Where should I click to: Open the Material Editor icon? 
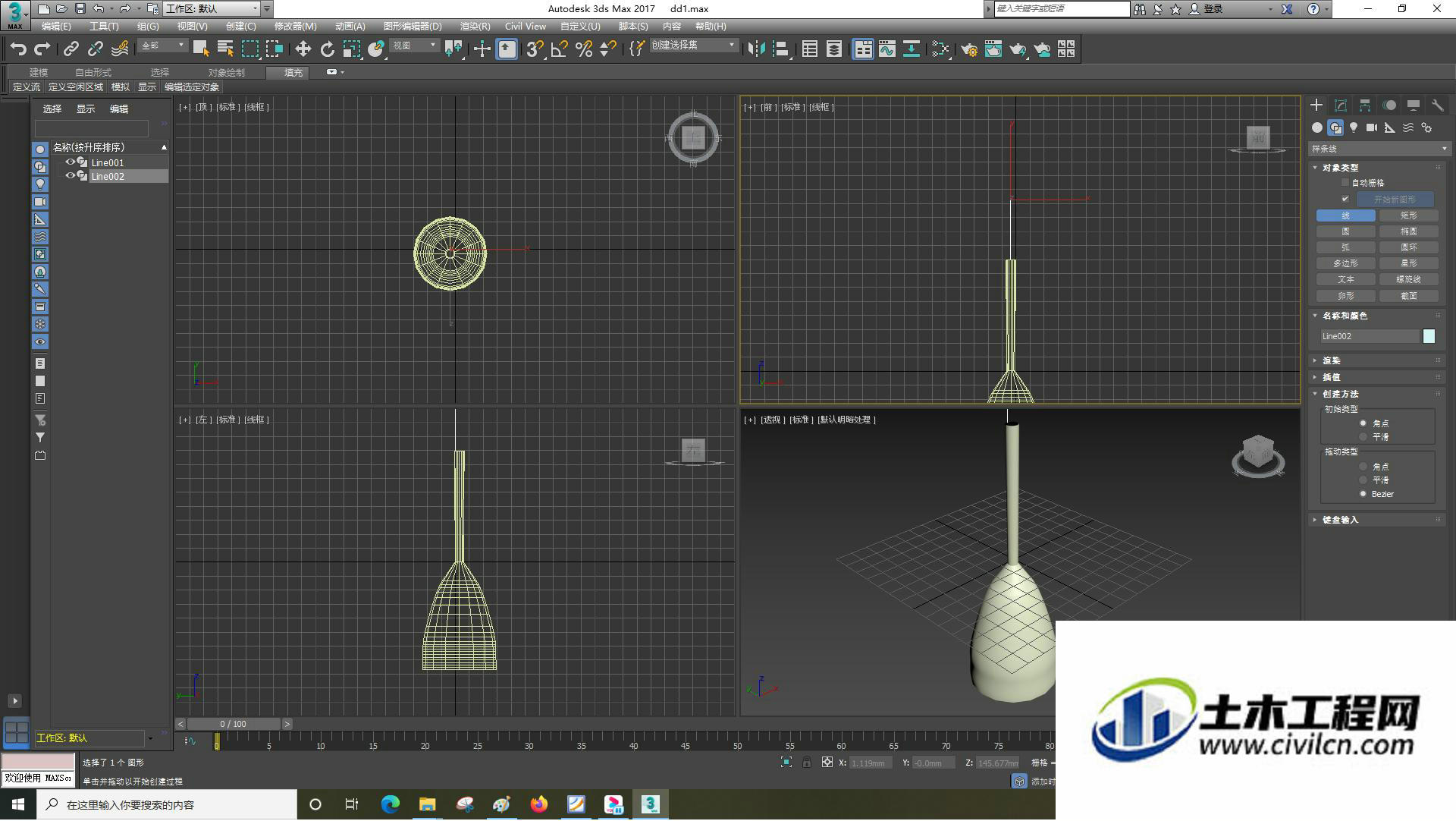click(x=941, y=49)
